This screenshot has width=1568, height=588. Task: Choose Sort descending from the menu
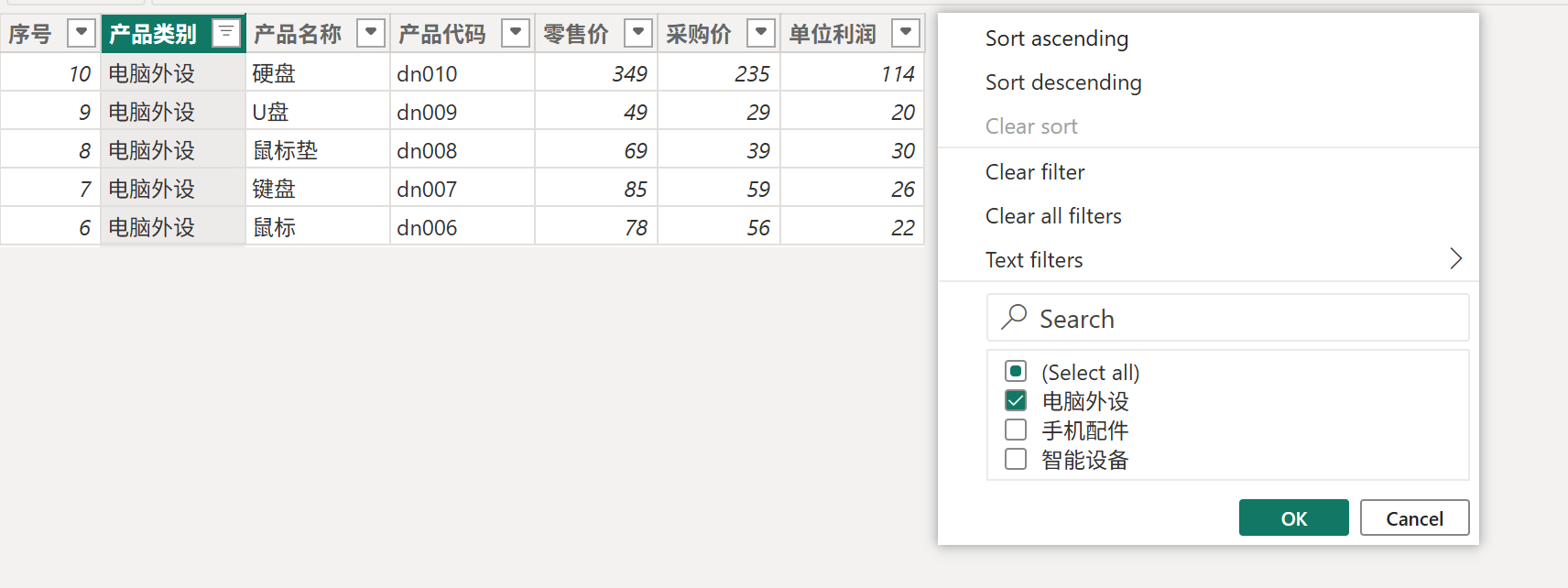pos(1063,82)
